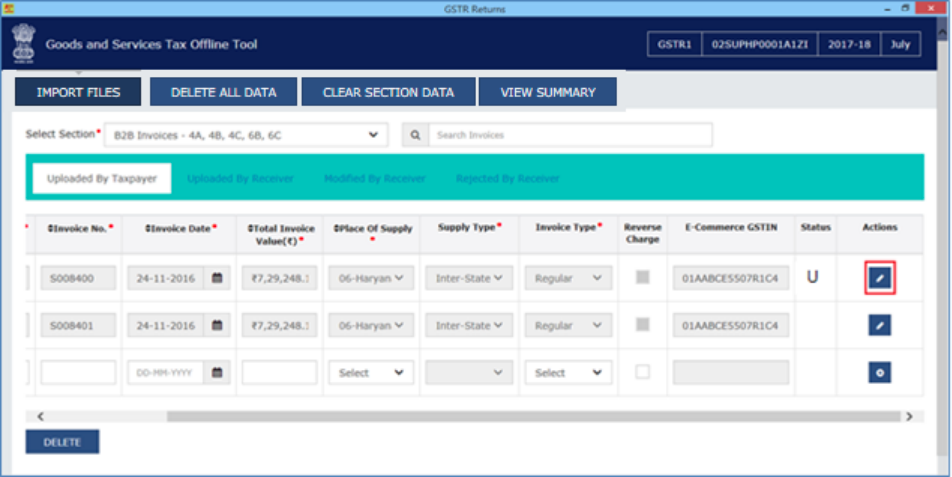
Task: Open the calendar icon for the S008400 invoice date
Action: coord(217,278)
